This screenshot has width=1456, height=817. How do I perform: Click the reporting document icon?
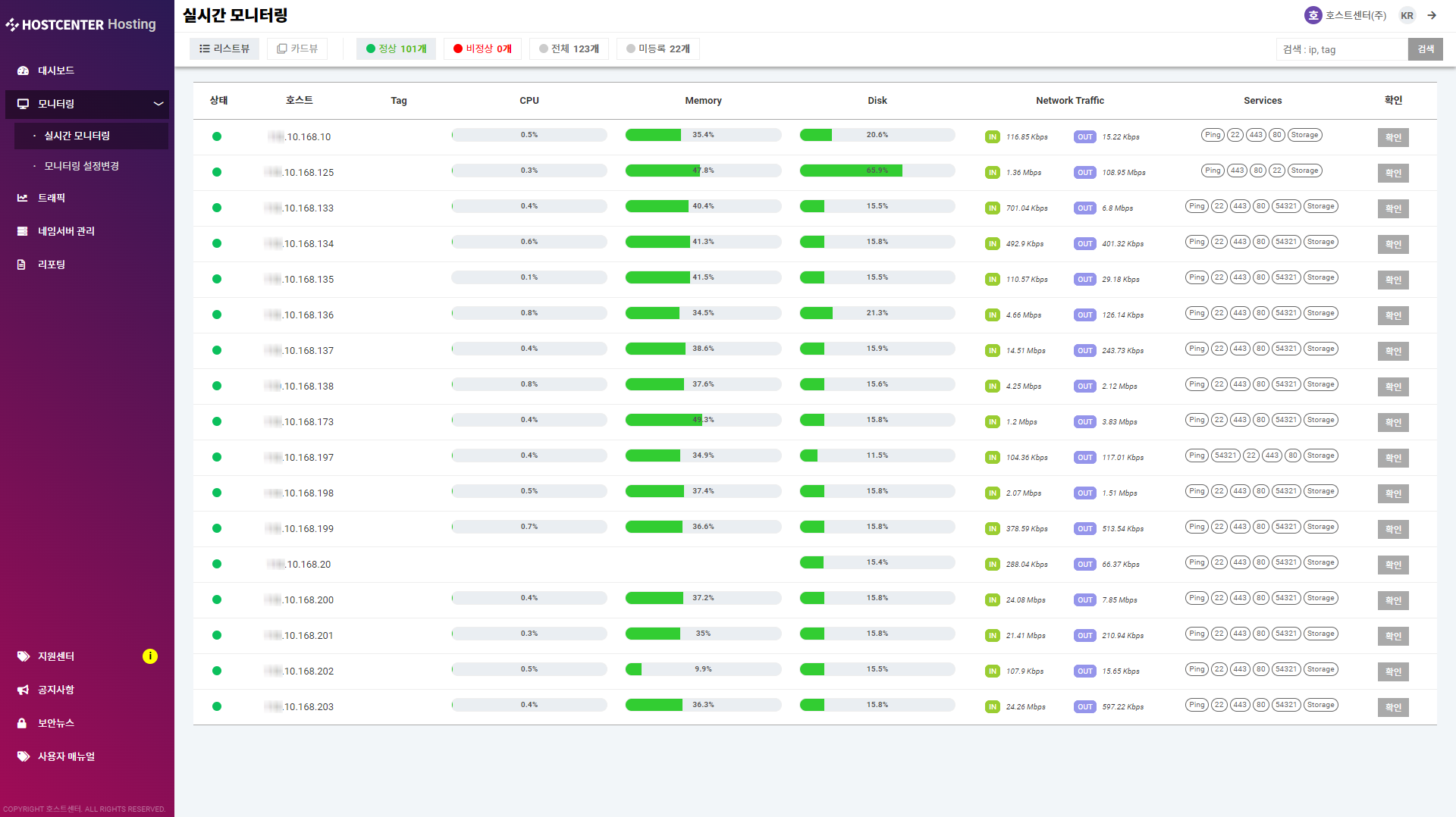click(23, 265)
